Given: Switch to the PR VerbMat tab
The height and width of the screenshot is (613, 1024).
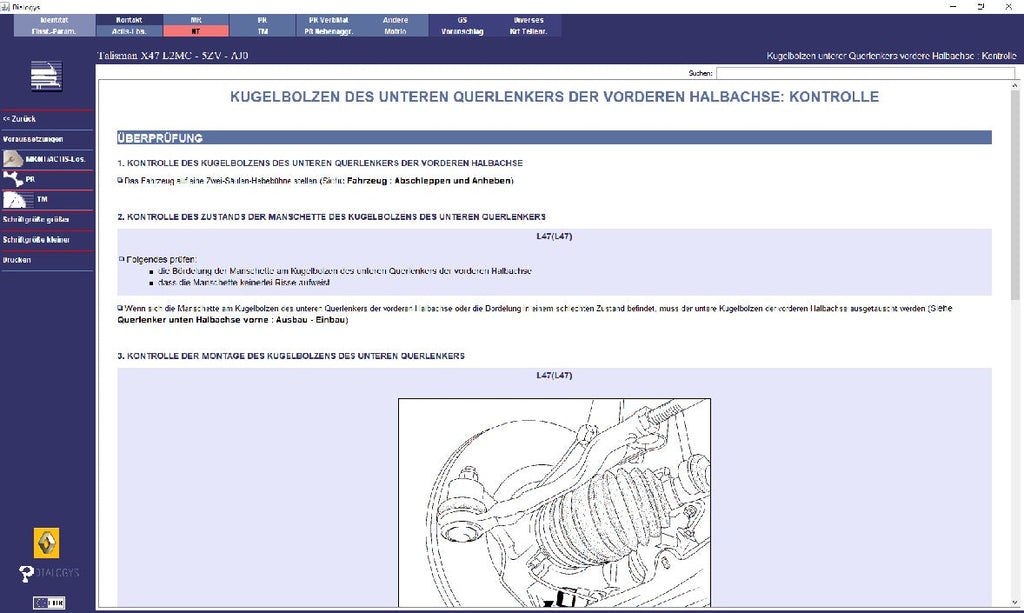Looking at the screenshot, I should click(328, 20).
